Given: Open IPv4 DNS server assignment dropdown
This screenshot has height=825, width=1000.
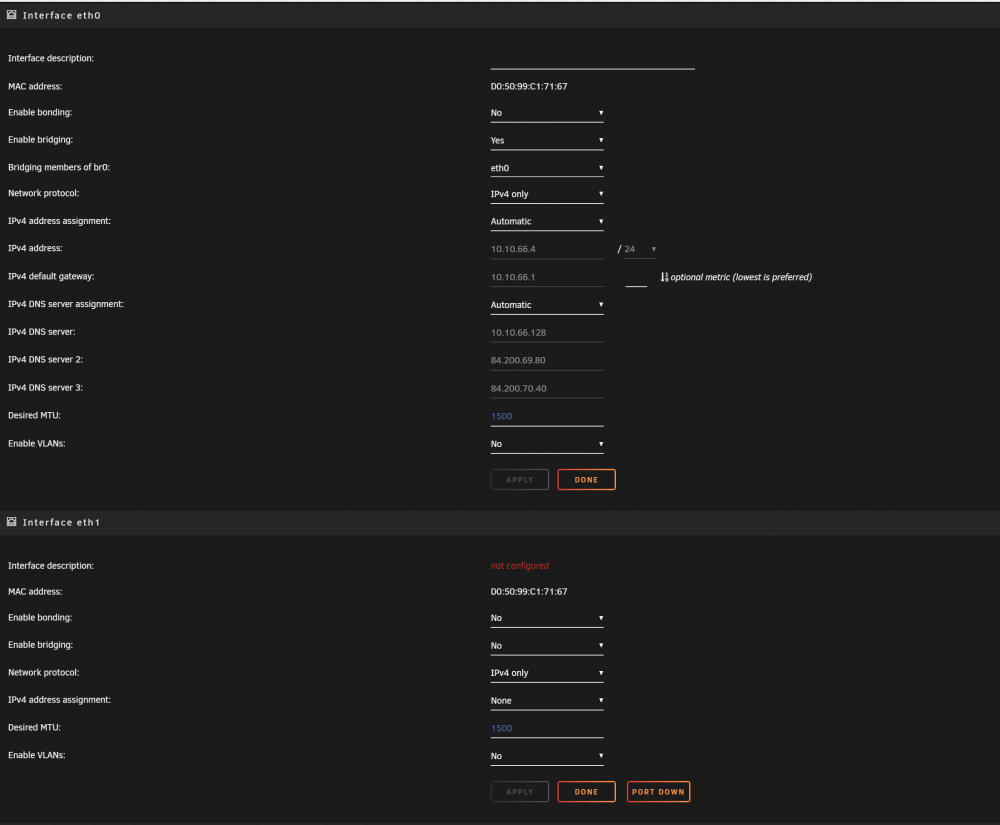Looking at the screenshot, I should click(x=547, y=305).
